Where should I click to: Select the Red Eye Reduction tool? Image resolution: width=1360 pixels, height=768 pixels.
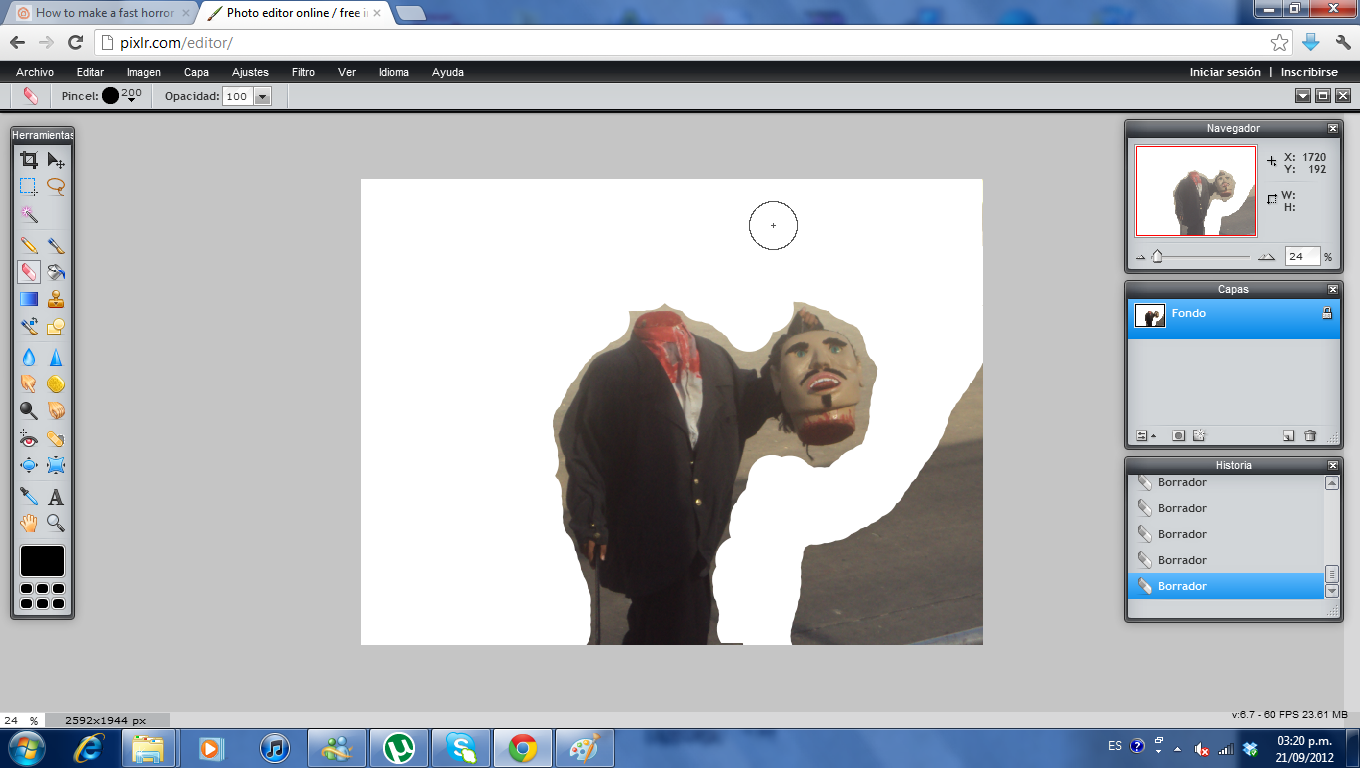(29, 438)
